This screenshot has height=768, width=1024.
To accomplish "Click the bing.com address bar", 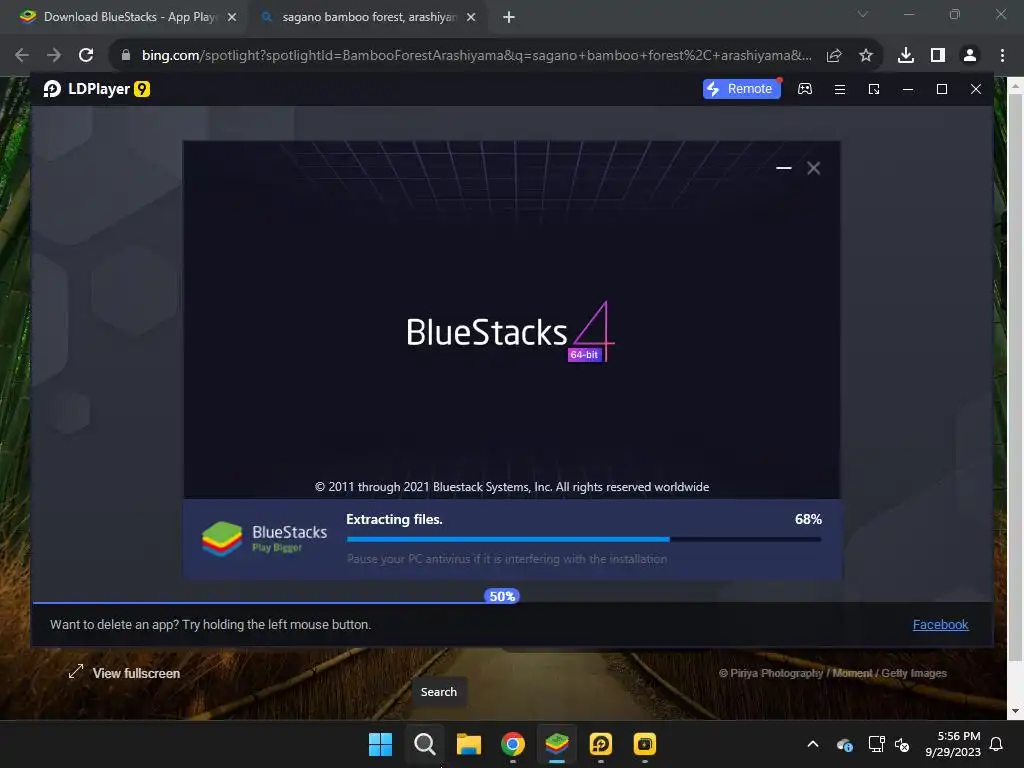I will pos(476,56).
